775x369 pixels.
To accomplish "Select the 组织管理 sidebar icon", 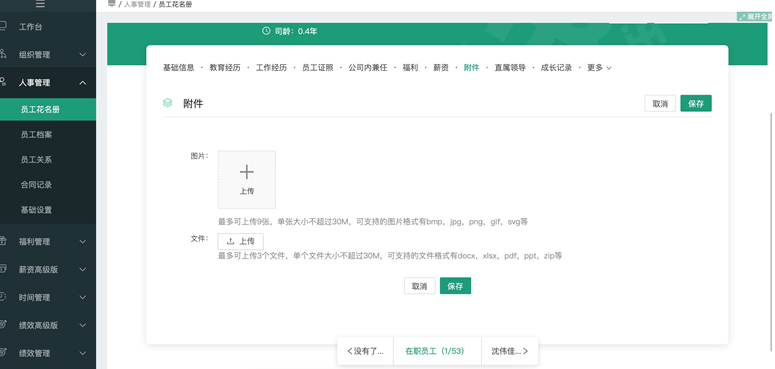I will coord(2,54).
